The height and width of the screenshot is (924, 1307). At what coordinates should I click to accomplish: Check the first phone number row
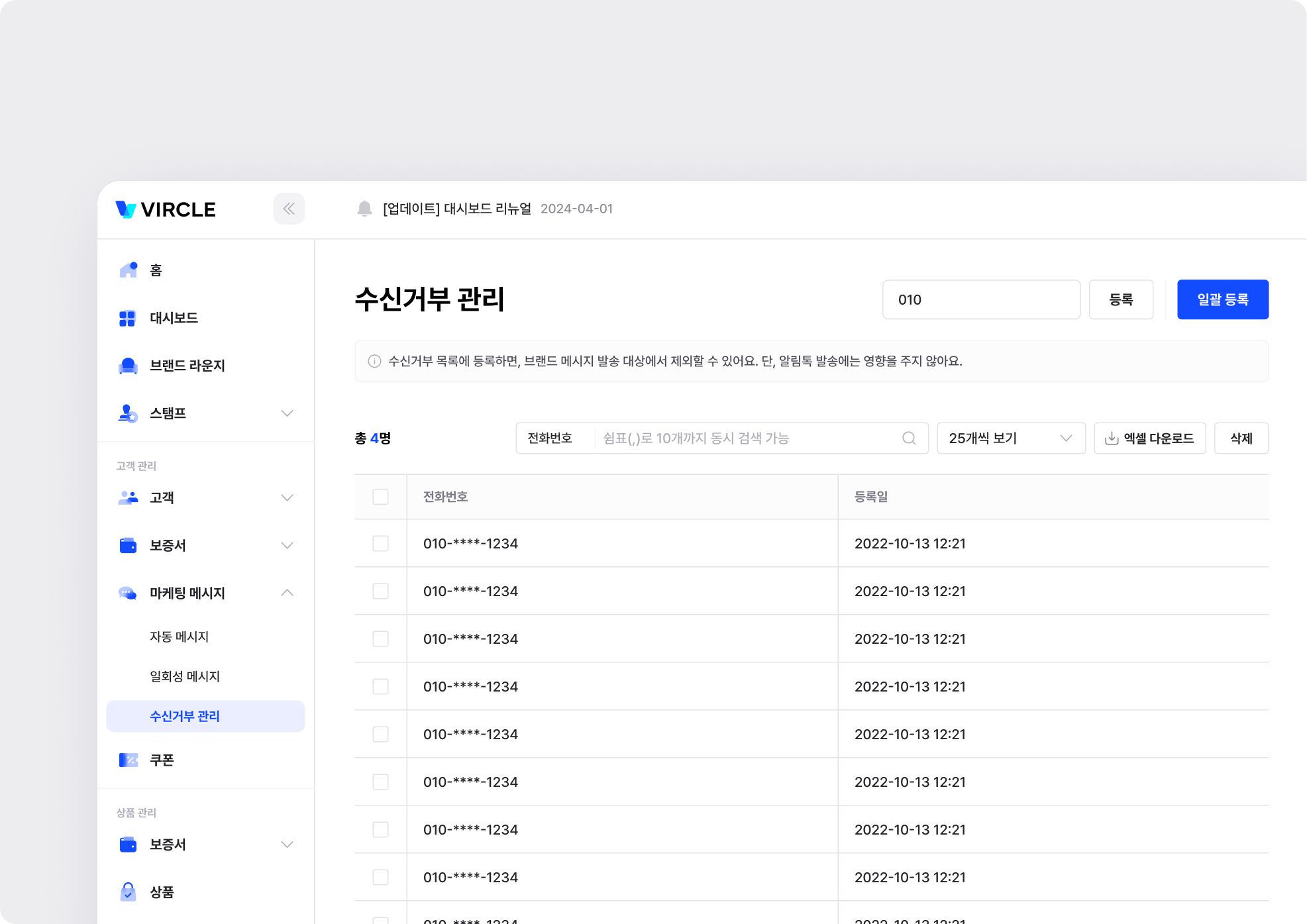380,544
